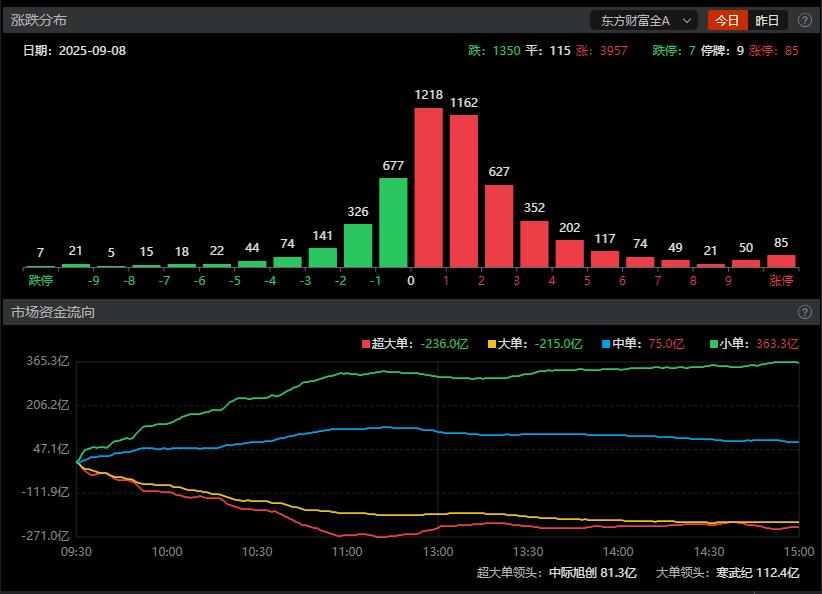
Task: Click 大单 value -215.0亿
Action: tap(558, 344)
